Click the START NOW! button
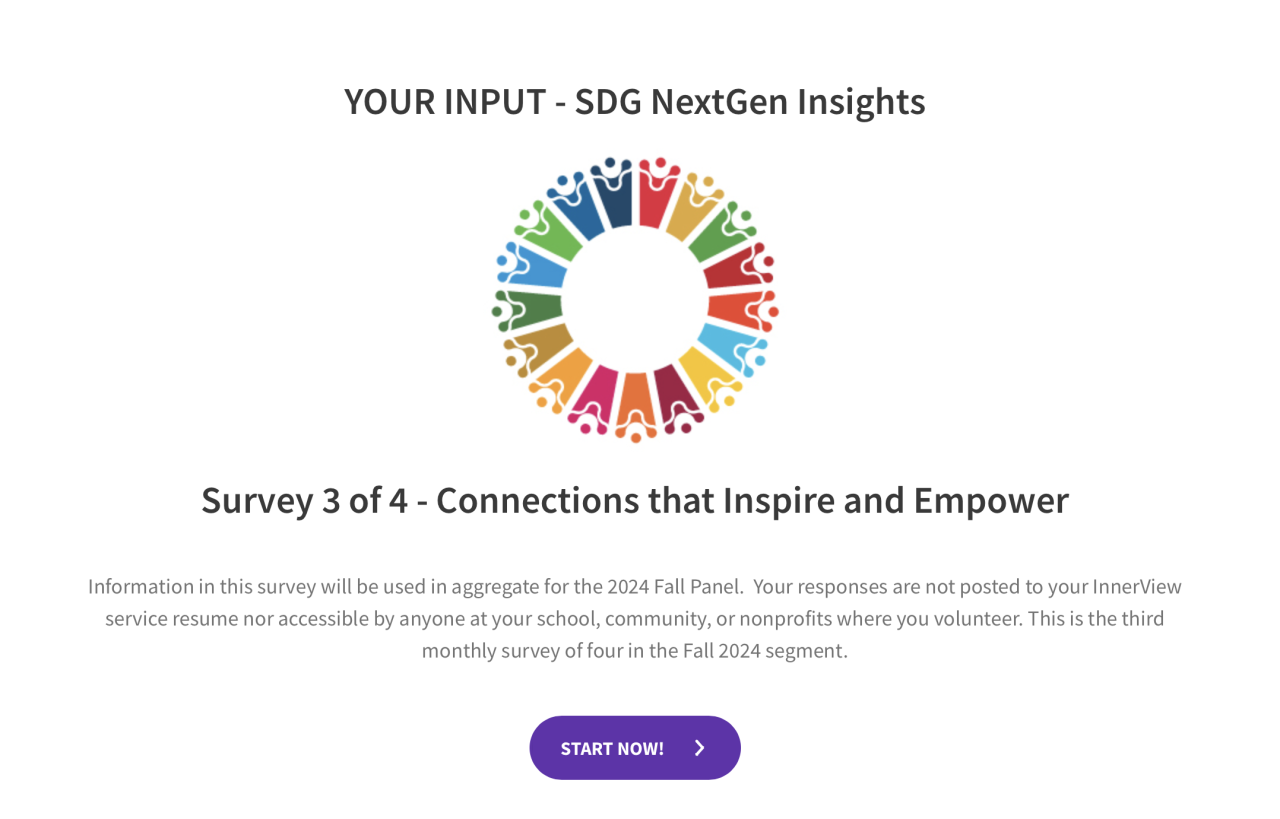This screenshot has width=1280, height=819. coord(635,748)
